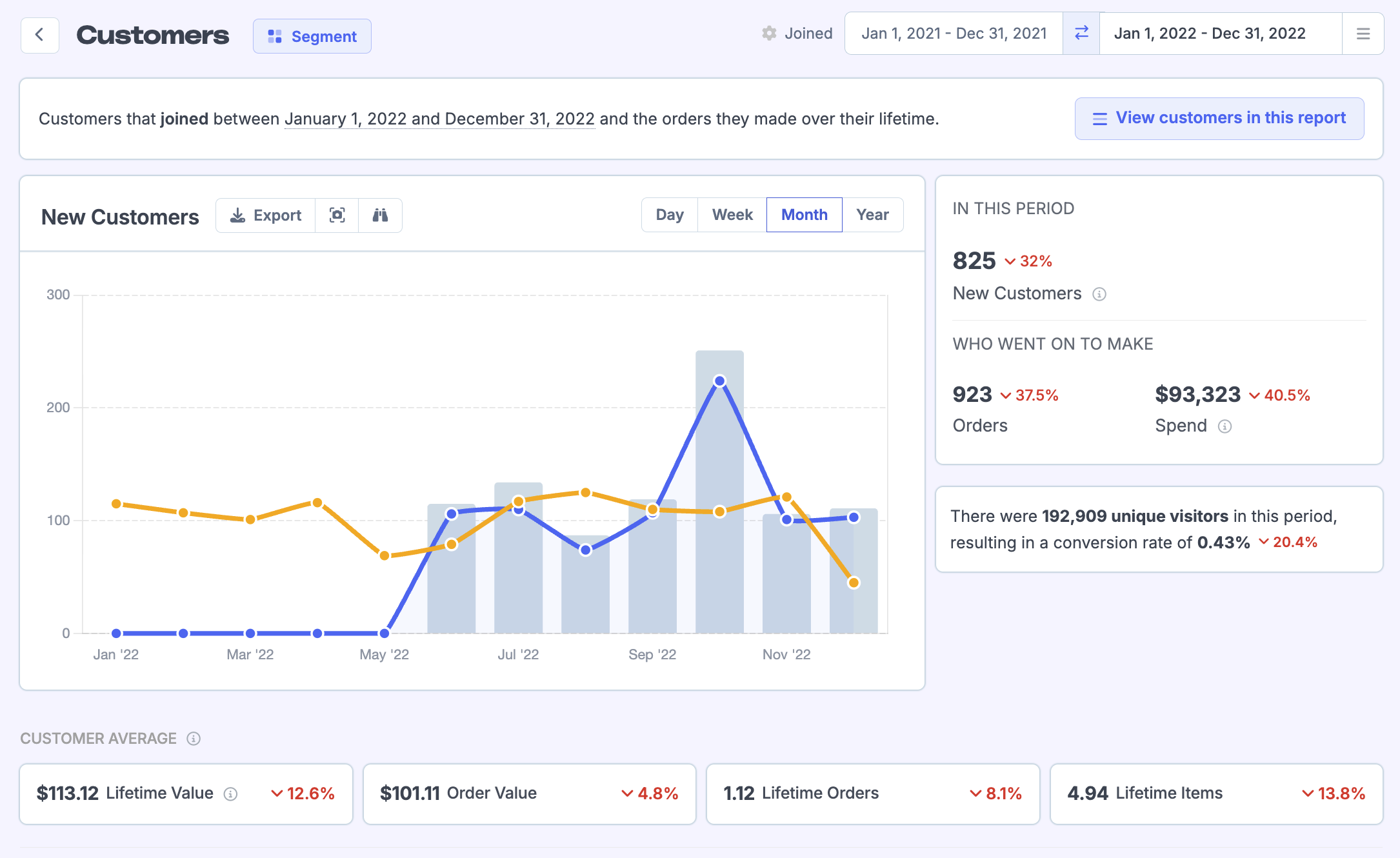The image size is (1400, 858).
Task: Click the info icon beside Customer Average
Action: [194, 739]
